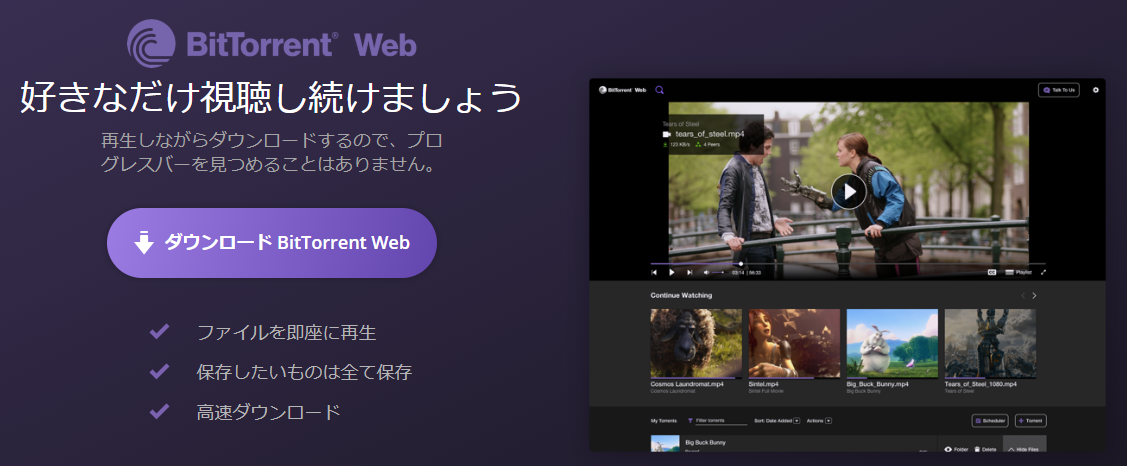Click the small play control in player bar

tap(672, 273)
